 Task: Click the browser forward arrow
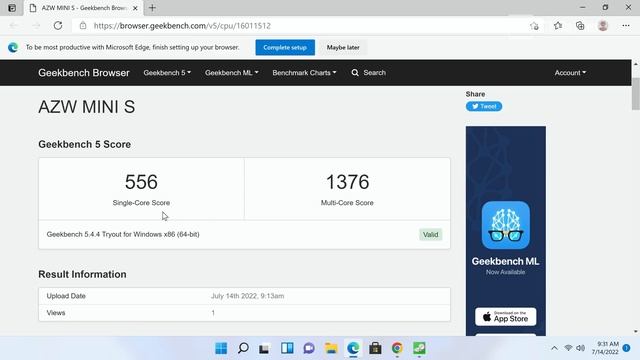coord(36,26)
